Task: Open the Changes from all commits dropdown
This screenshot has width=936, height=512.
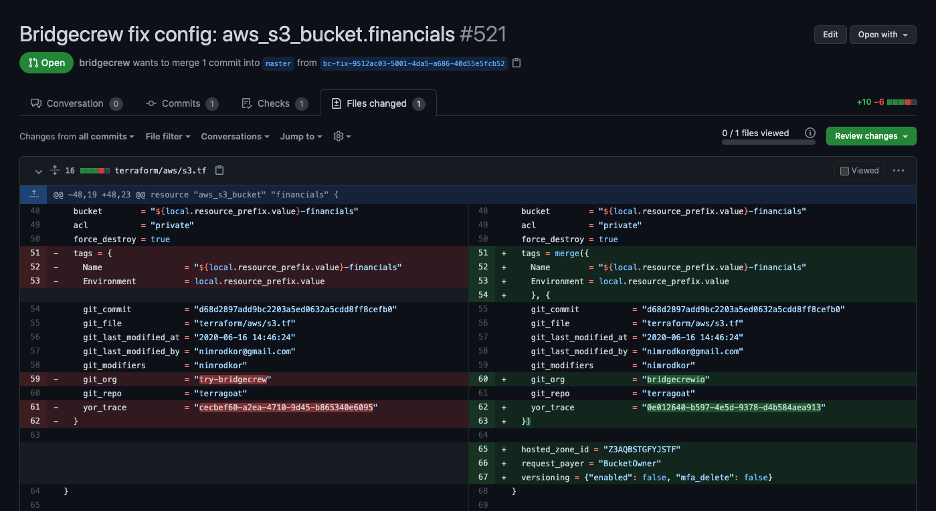Action: click(x=76, y=137)
